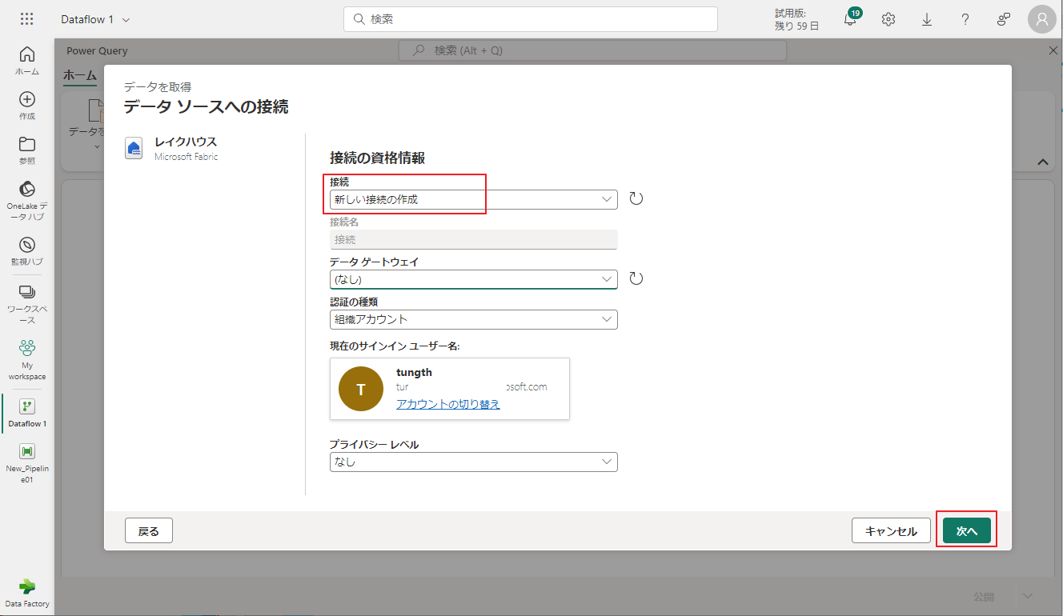
Task: Open the 認証の種類 authentication dropdown
Action: point(473,320)
